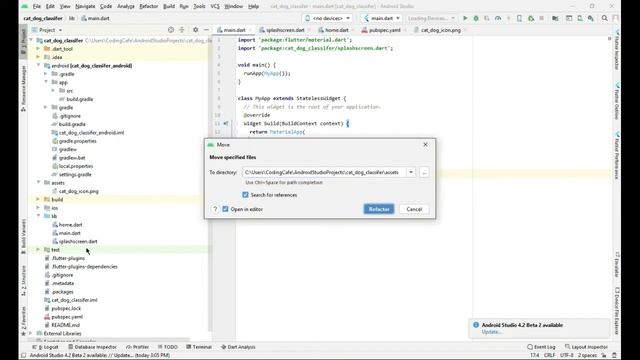Open project panel settings gear
The height and width of the screenshot is (360, 640).
[196, 30]
